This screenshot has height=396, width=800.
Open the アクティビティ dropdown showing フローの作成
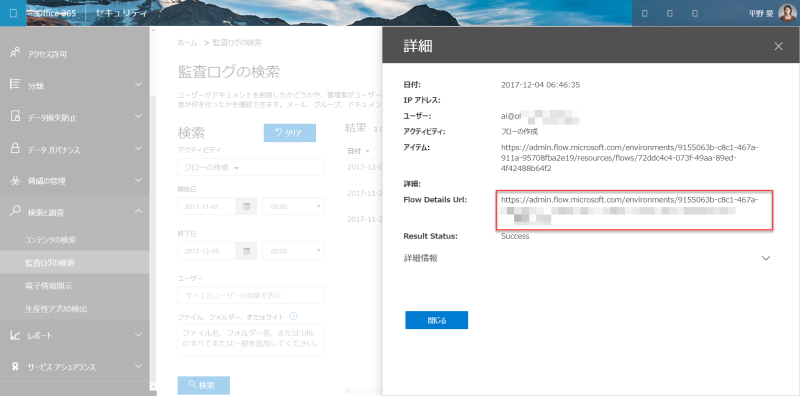(251, 167)
